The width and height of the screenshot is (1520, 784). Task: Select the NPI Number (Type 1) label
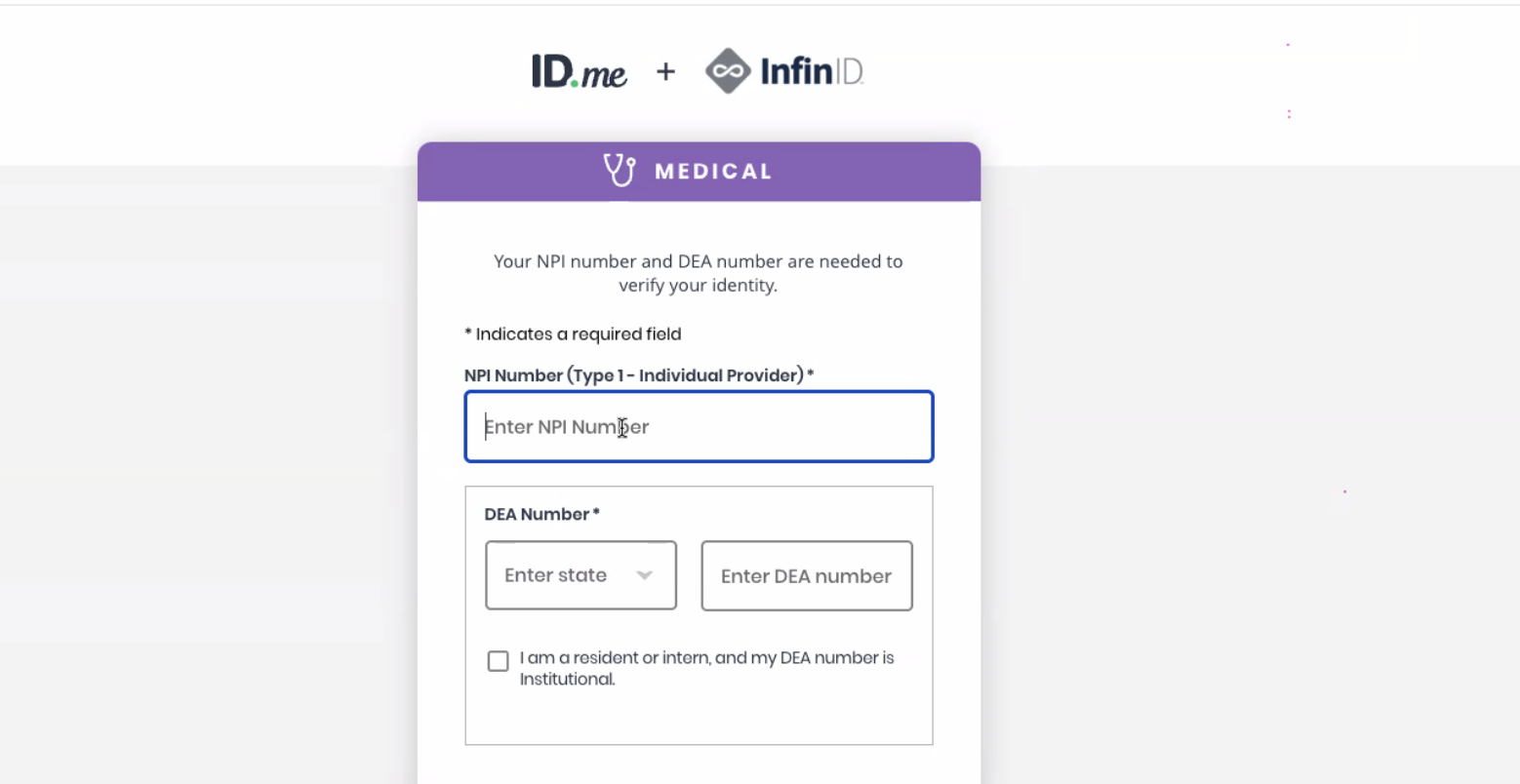[639, 375]
